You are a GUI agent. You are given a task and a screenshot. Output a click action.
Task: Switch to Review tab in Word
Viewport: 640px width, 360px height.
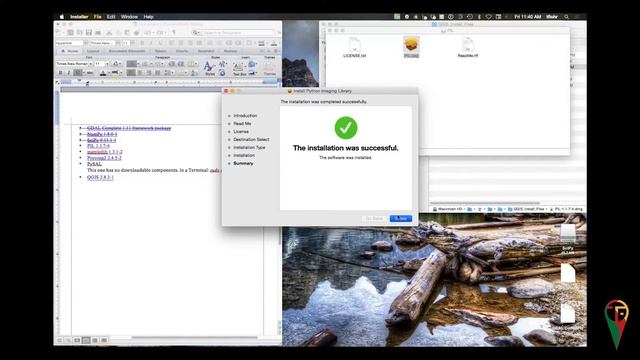point(230,51)
